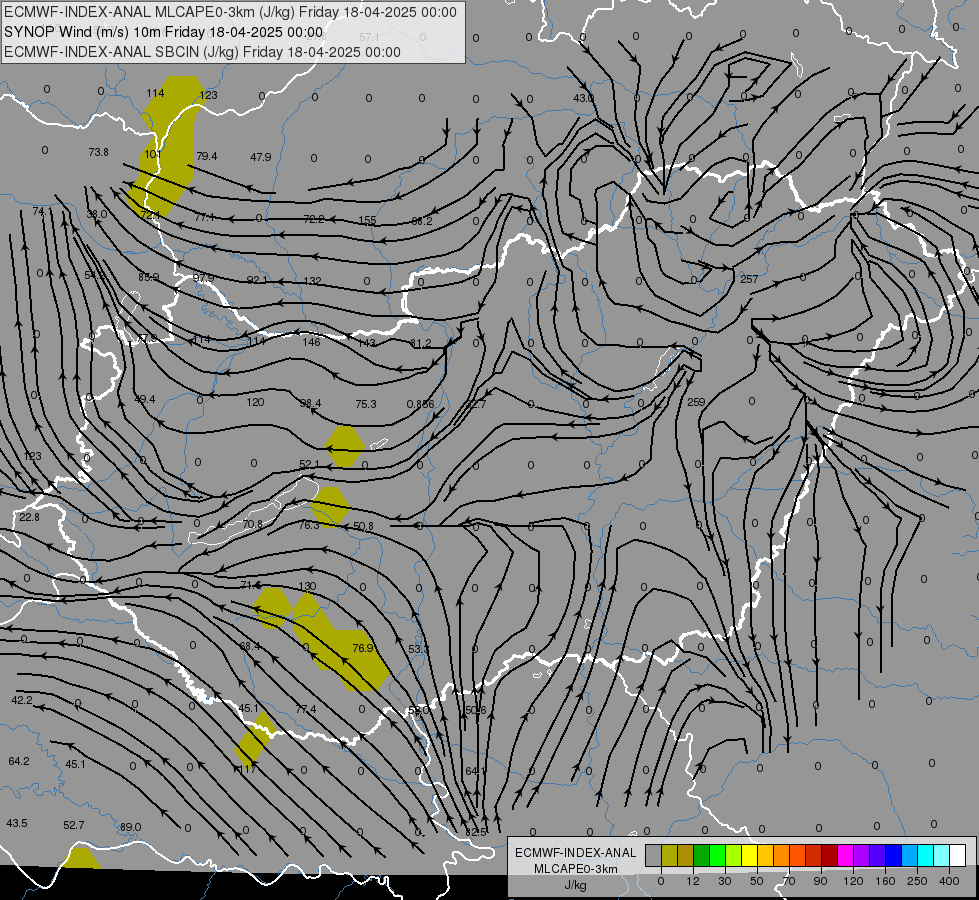
Task: Click the legend tick label '160'
Action: 885,881
